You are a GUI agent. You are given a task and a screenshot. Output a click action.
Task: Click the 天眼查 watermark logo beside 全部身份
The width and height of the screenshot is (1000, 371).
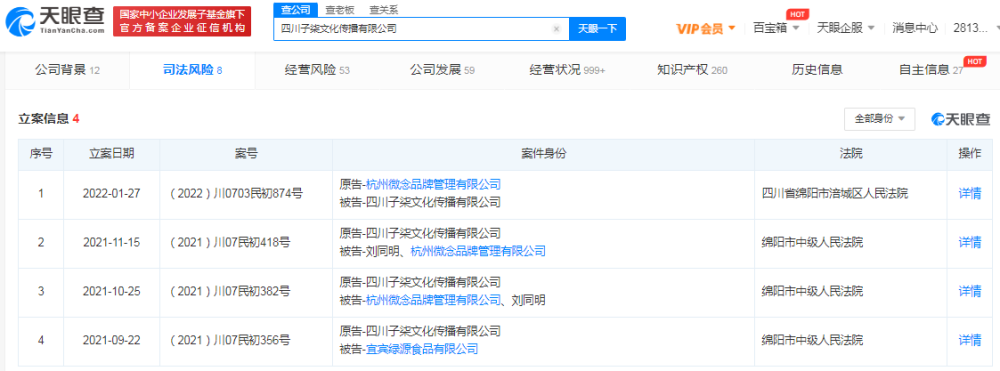(x=961, y=119)
